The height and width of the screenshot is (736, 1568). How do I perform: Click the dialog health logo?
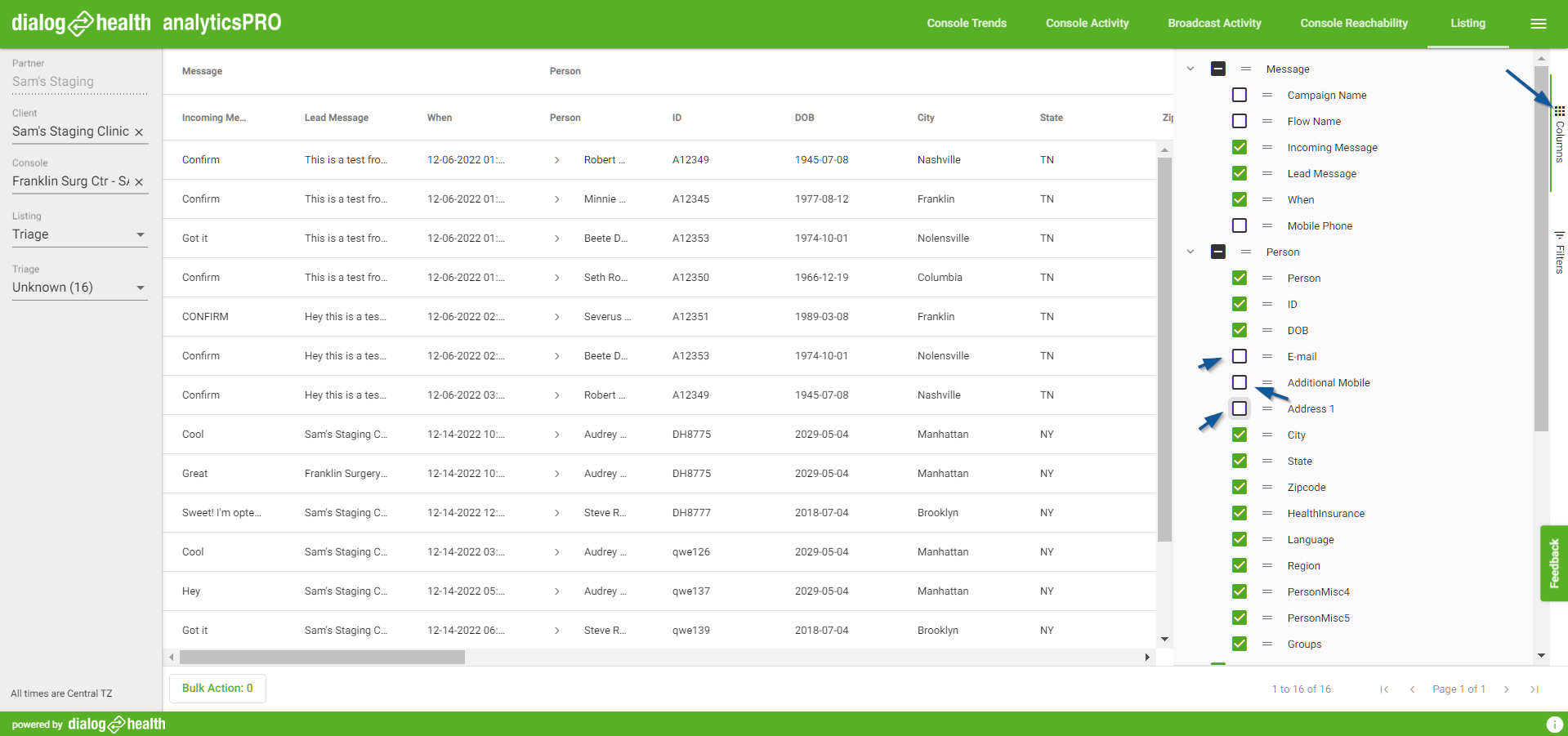(81, 23)
